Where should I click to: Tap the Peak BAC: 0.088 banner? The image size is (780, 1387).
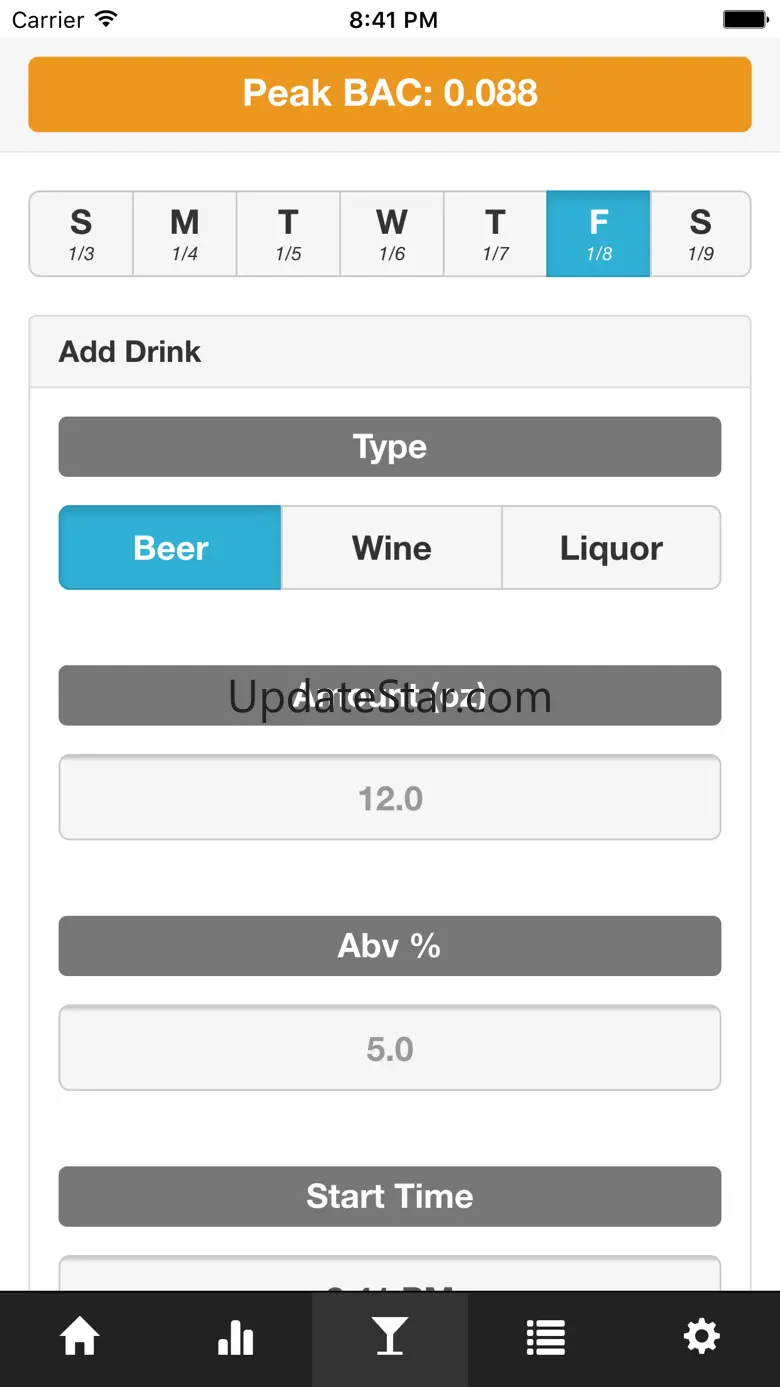390,94
